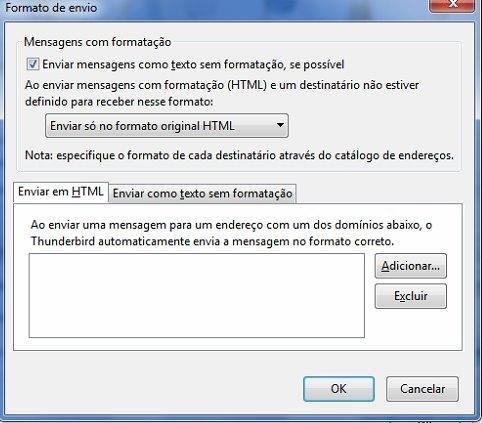Viewport: 482px width, 423px height.
Task: Confirm the dialog with OK
Action: click(x=339, y=389)
